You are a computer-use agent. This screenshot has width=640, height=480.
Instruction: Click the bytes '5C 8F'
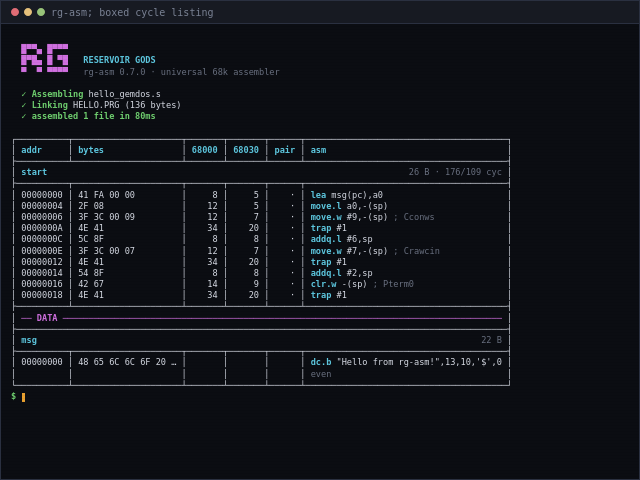pos(91,239)
